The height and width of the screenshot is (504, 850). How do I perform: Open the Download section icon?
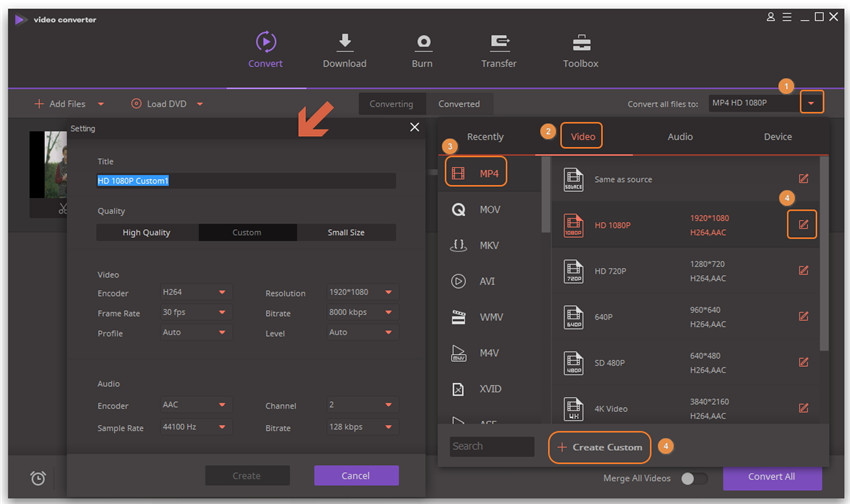click(345, 42)
